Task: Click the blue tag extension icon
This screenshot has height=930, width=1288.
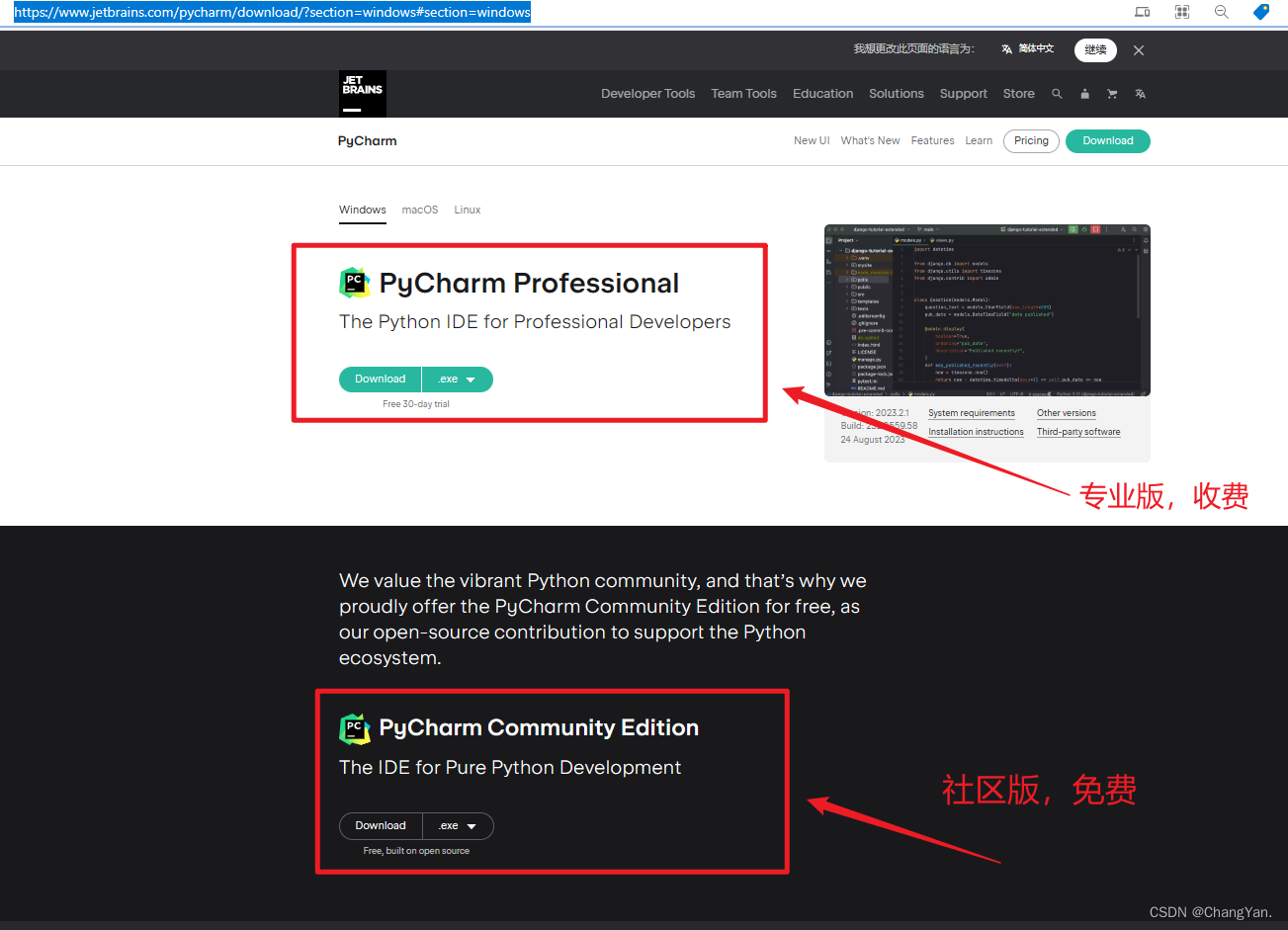Action: tap(1261, 12)
